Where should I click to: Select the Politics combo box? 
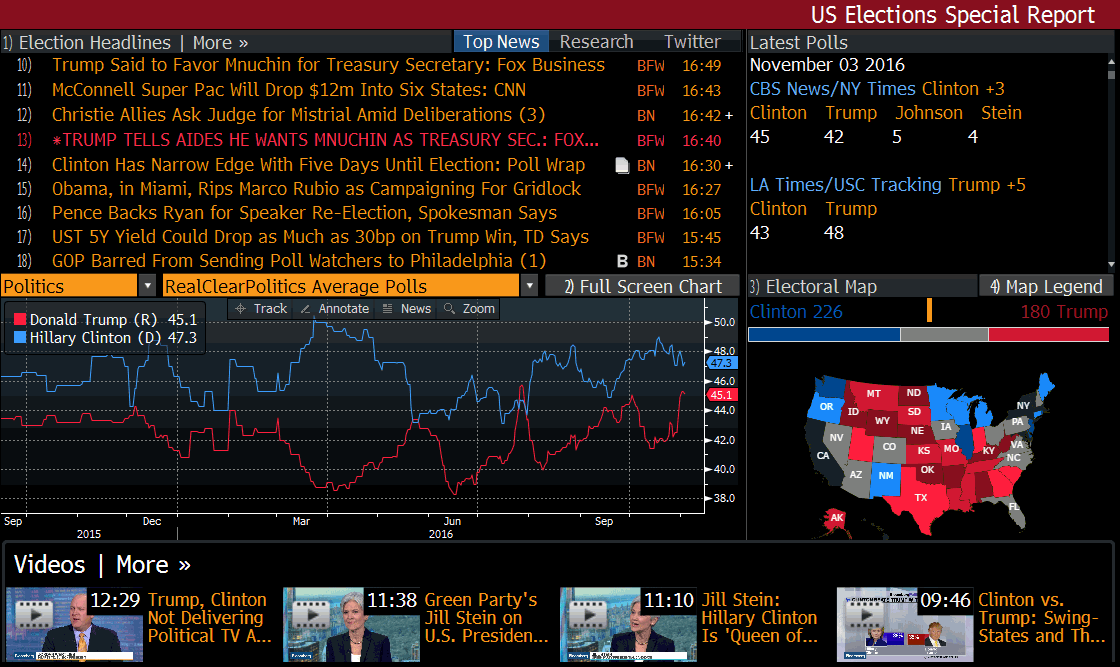coord(69,286)
